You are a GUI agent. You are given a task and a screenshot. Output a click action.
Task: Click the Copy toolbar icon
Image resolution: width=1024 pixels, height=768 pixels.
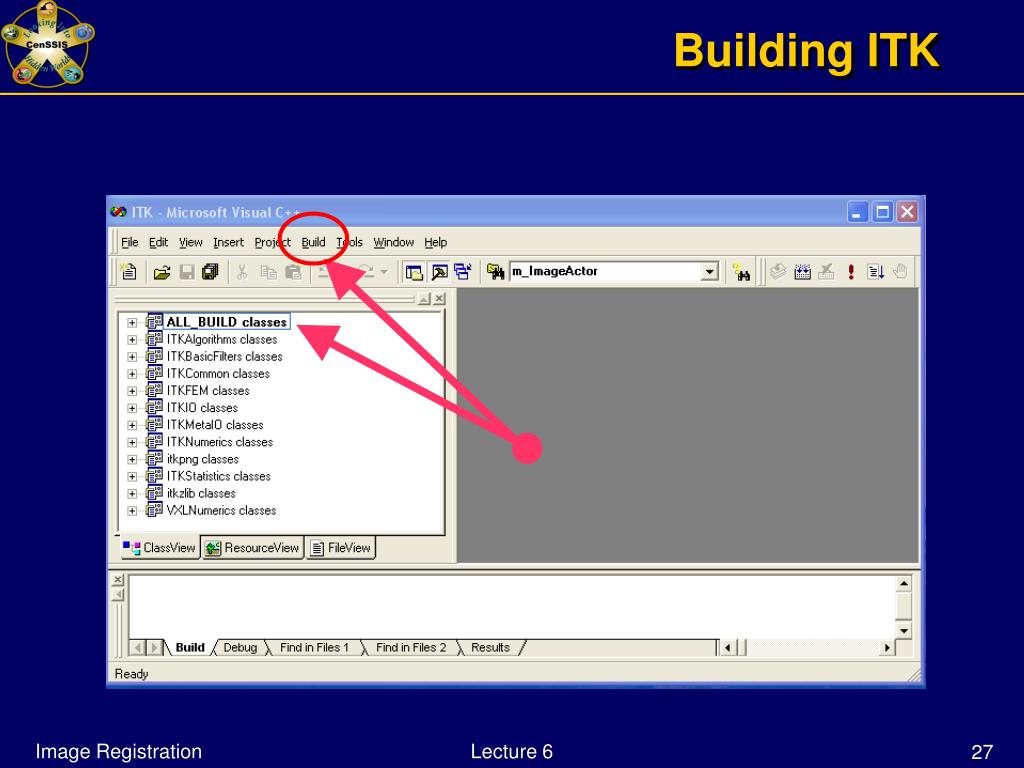click(268, 272)
